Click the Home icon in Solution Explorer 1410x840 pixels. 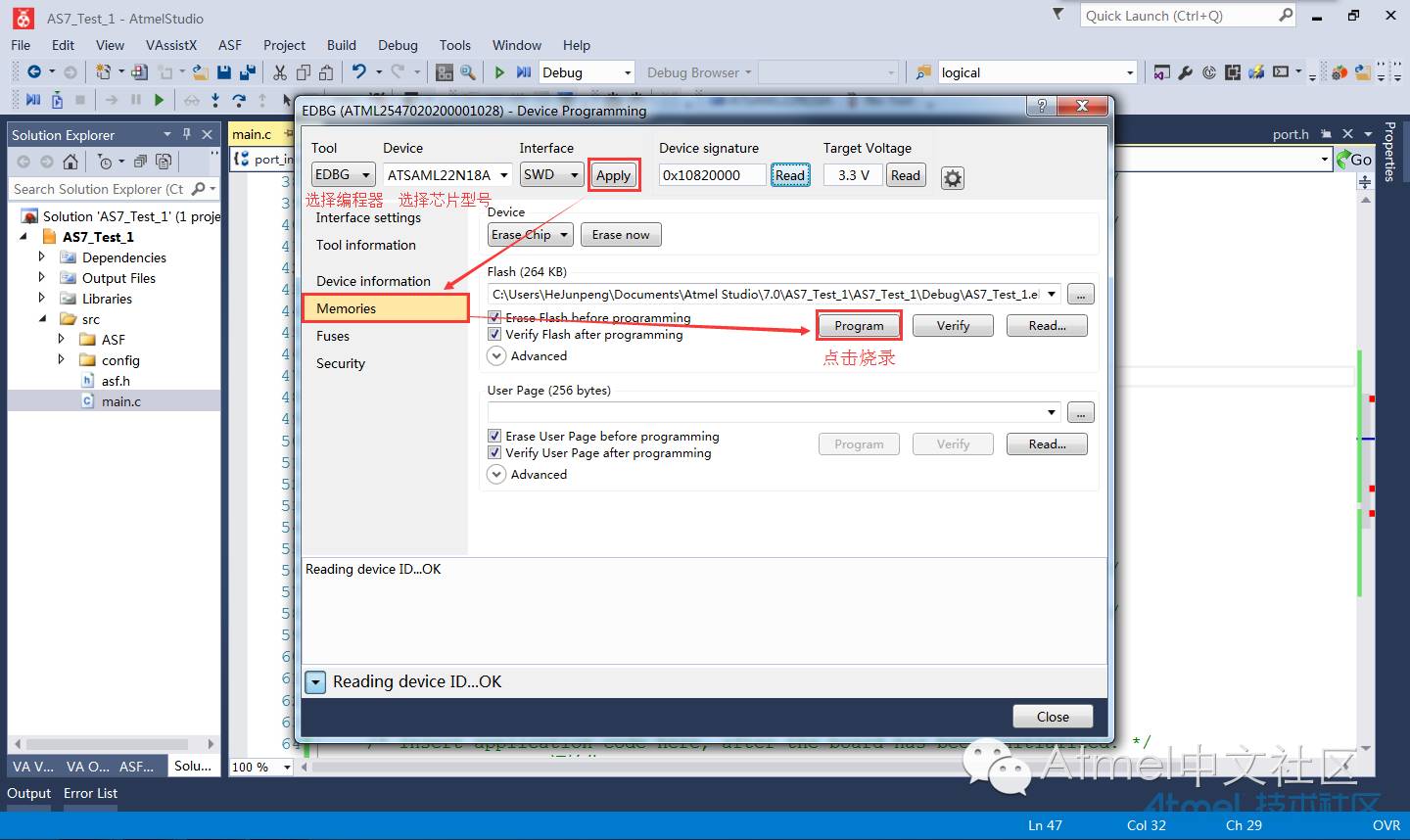(70, 162)
